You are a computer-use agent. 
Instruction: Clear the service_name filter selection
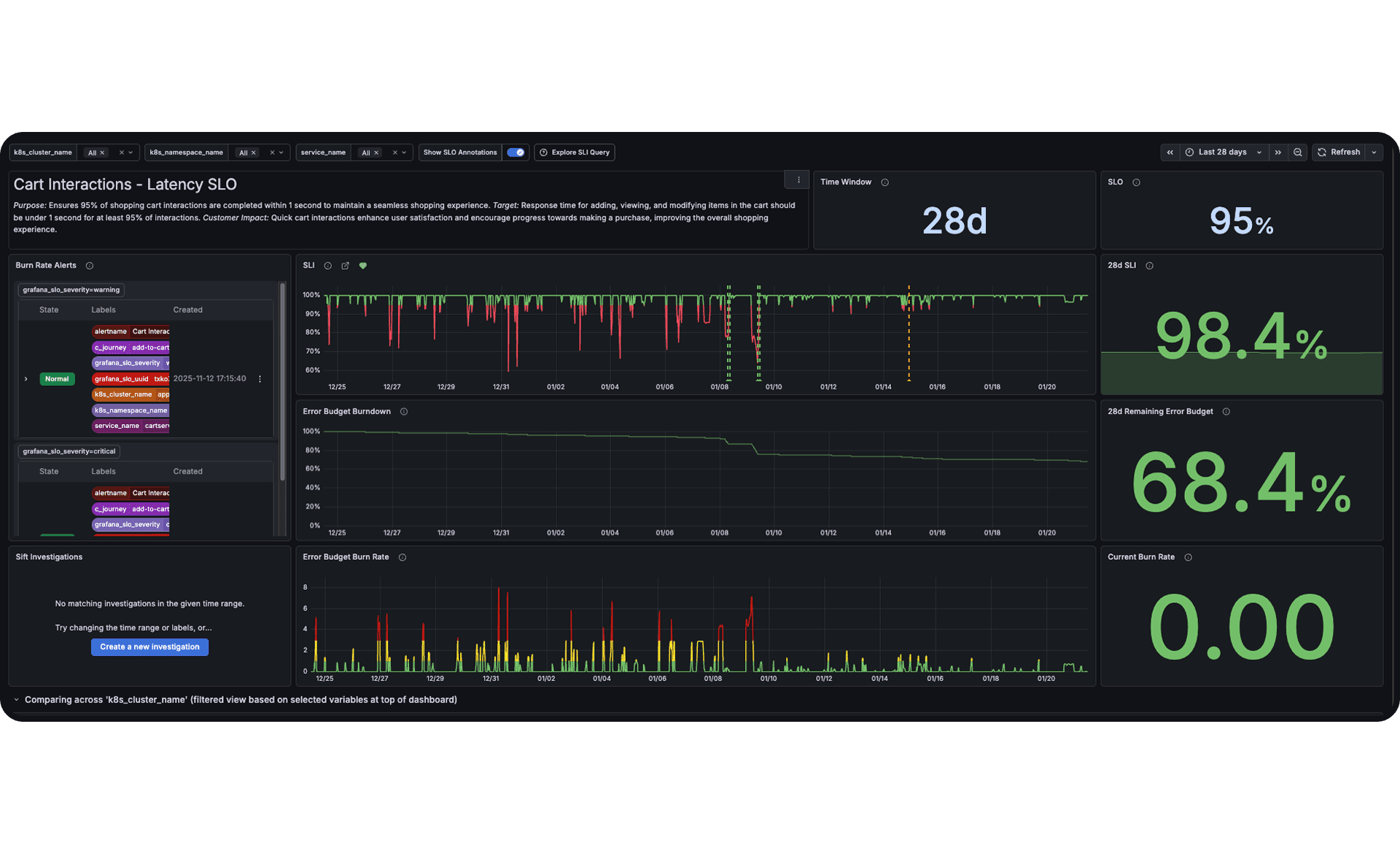click(394, 152)
